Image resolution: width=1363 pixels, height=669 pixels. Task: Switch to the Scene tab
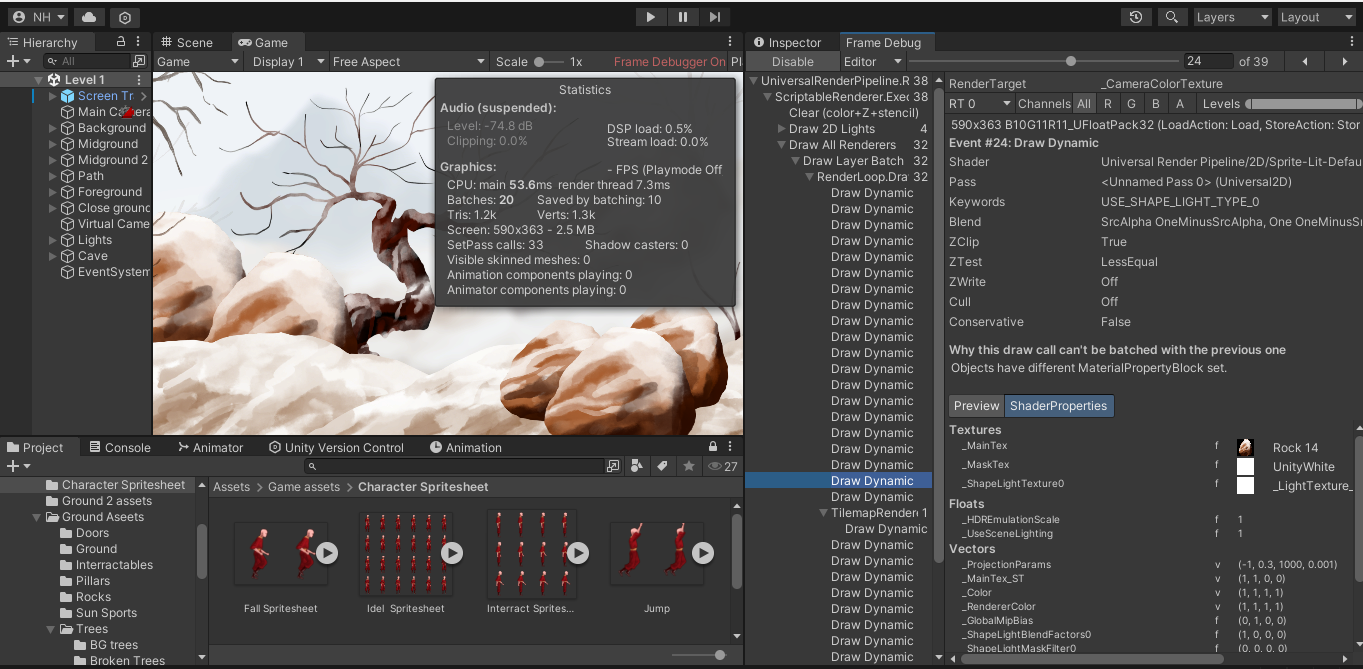[190, 41]
